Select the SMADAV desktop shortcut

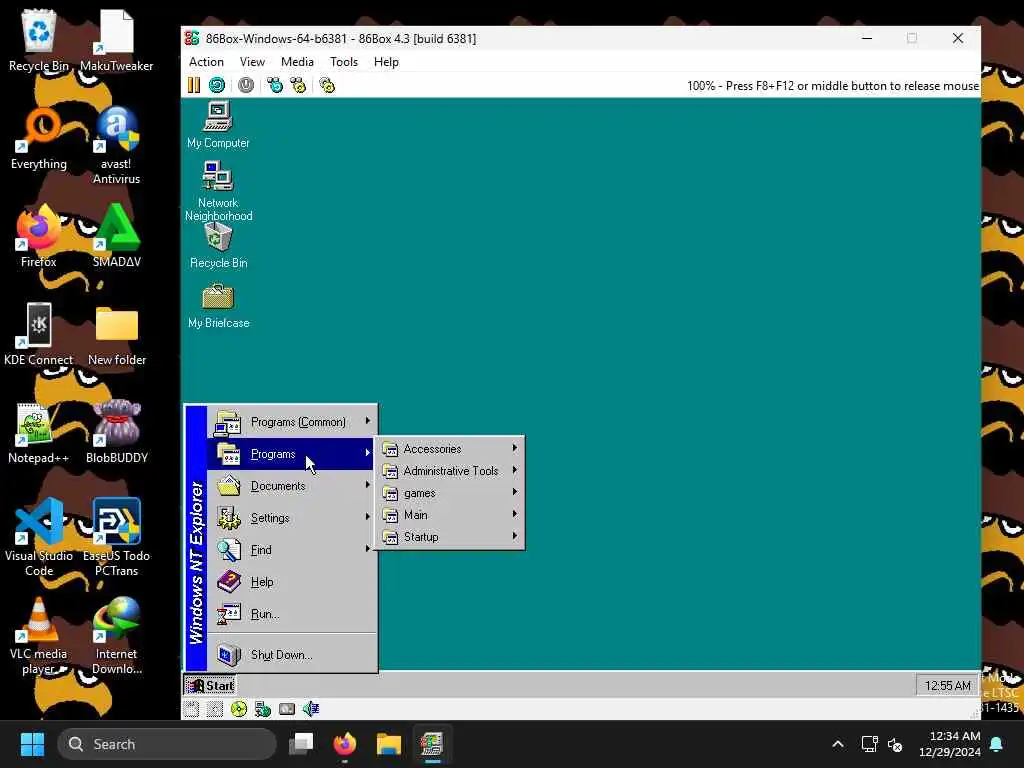117,236
